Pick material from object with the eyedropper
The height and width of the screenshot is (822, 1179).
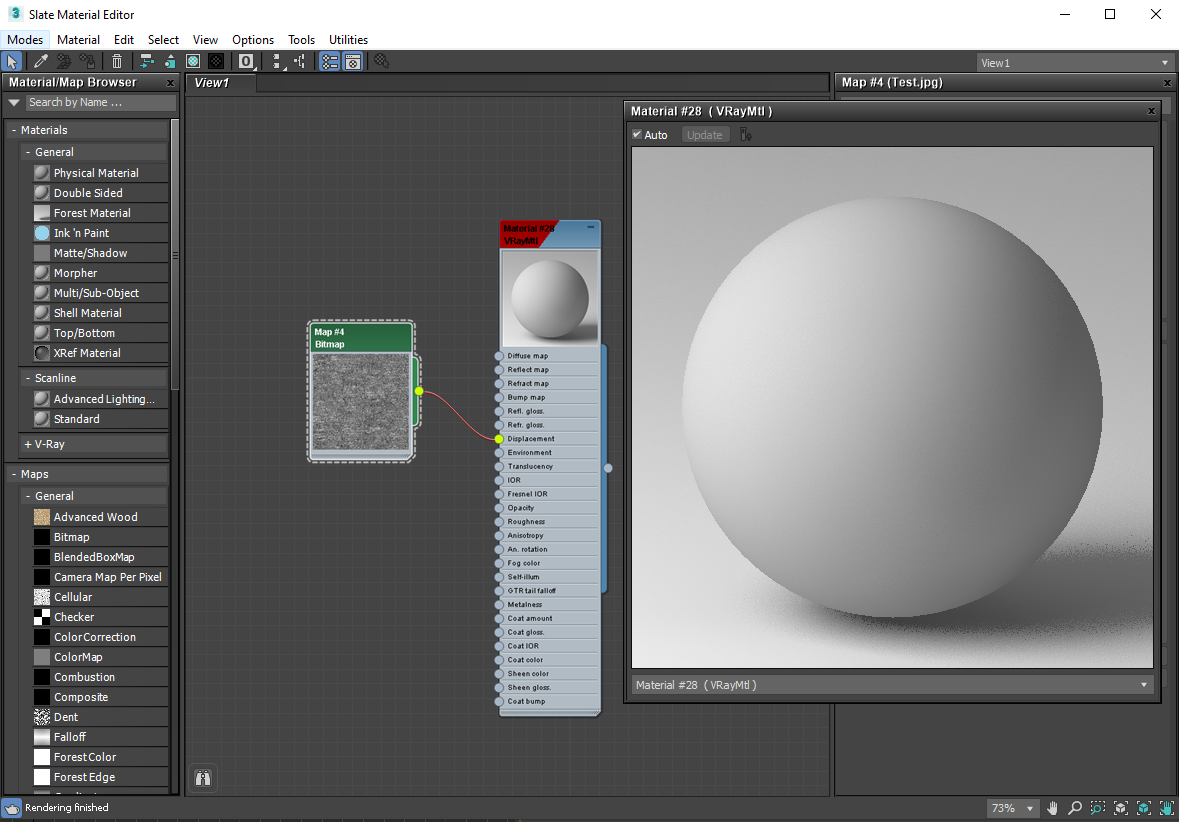[x=40, y=61]
